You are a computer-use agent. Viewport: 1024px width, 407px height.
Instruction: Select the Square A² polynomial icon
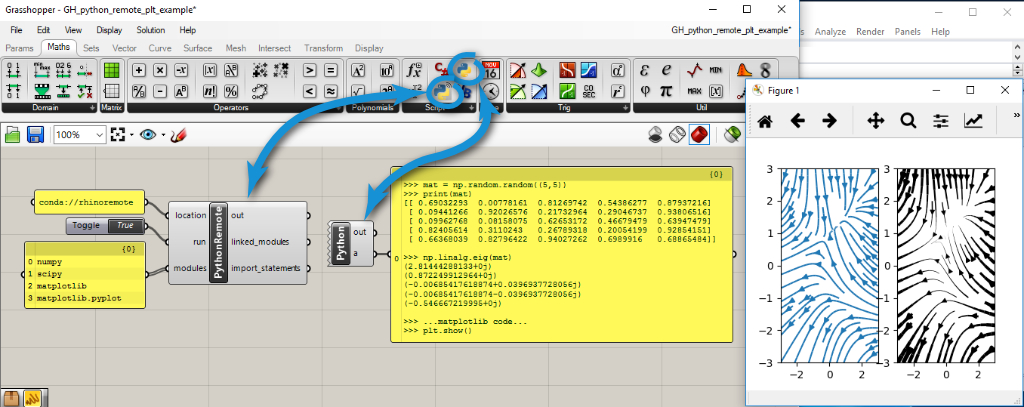tap(358, 71)
